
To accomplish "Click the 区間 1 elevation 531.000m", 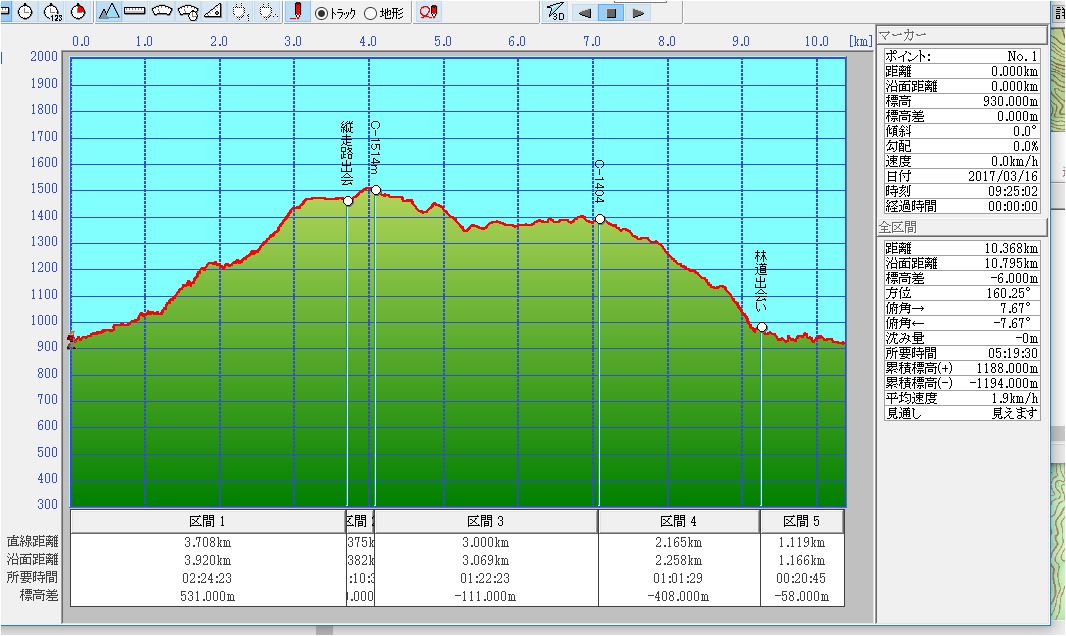I will [x=207, y=597].
